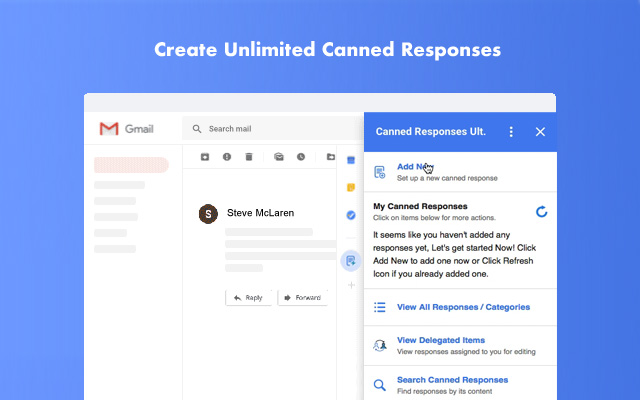The width and height of the screenshot is (640, 400).
Task: Click the sender name Steve McLaren
Action: [260, 213]
